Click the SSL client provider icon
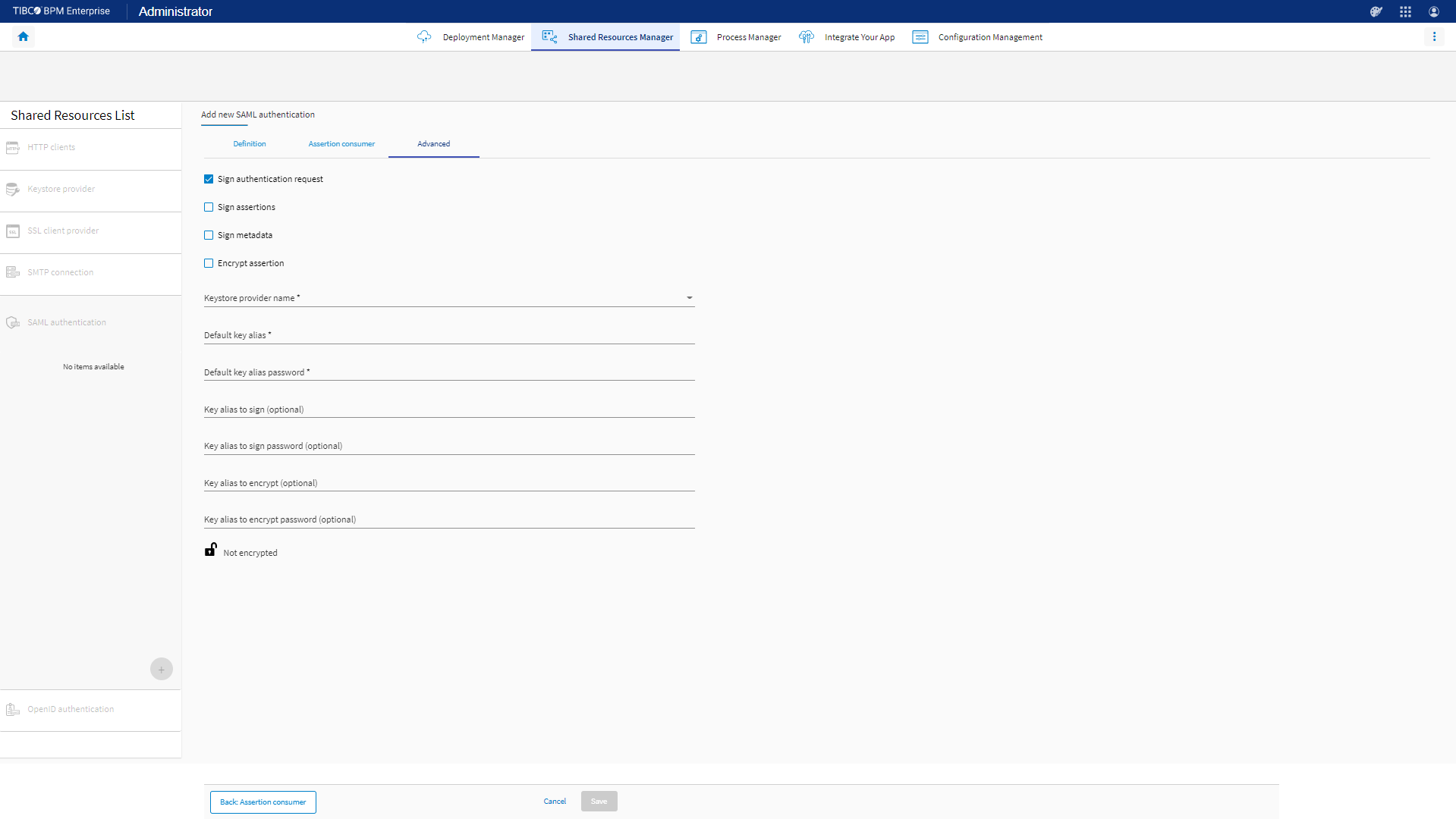Viewport: 1456px width, 819px height. point(13,231)
